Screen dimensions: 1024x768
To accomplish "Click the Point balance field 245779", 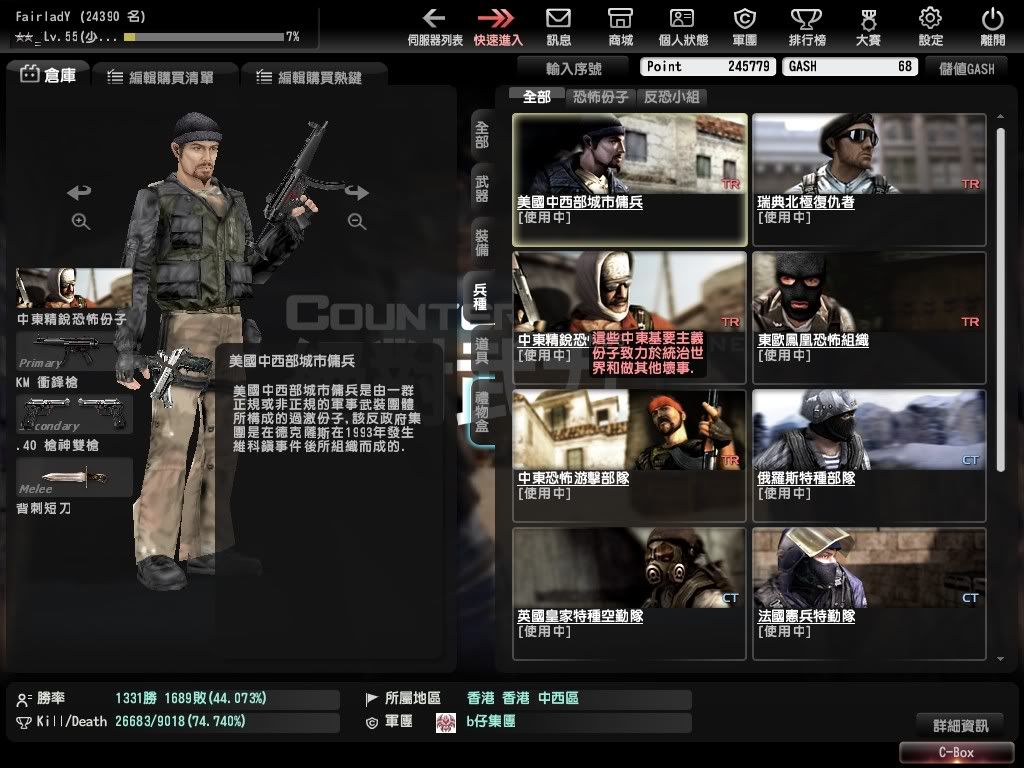I will [708, 66].
